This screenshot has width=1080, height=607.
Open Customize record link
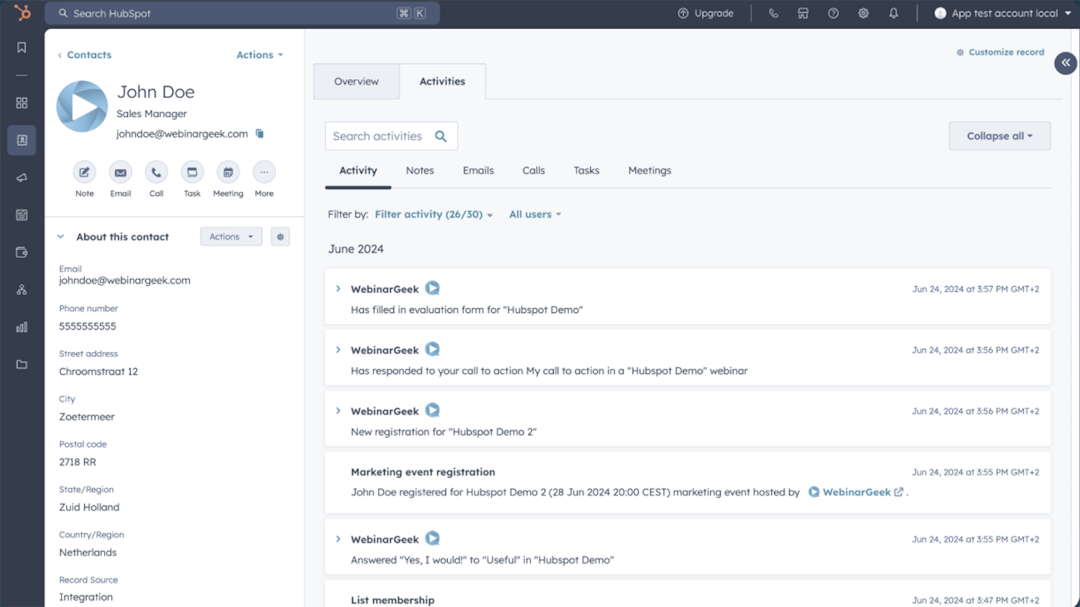pyautogui.click(x=1000, y=52)
